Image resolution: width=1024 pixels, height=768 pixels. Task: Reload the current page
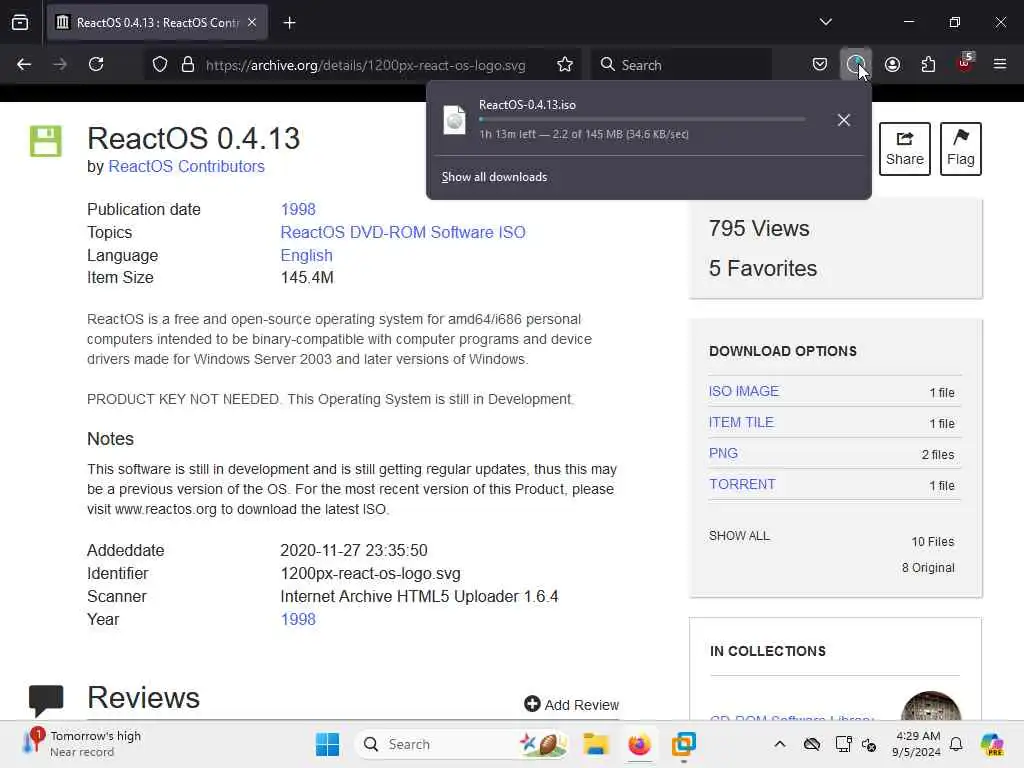pyautogui.click(x=96, y=64)
